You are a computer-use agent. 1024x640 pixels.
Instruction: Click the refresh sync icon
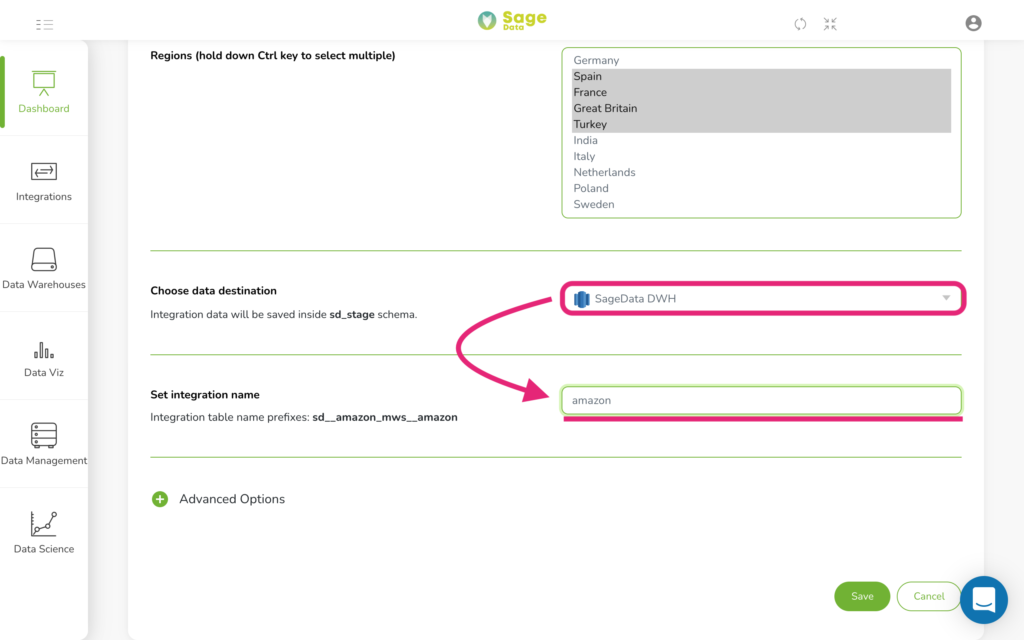click(800, 24)
